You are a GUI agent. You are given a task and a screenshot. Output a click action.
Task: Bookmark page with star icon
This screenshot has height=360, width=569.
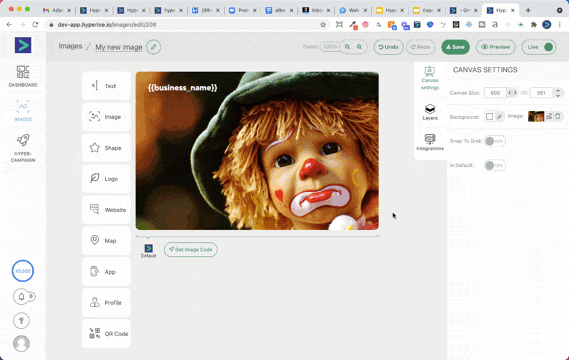(x=323, y=24)
